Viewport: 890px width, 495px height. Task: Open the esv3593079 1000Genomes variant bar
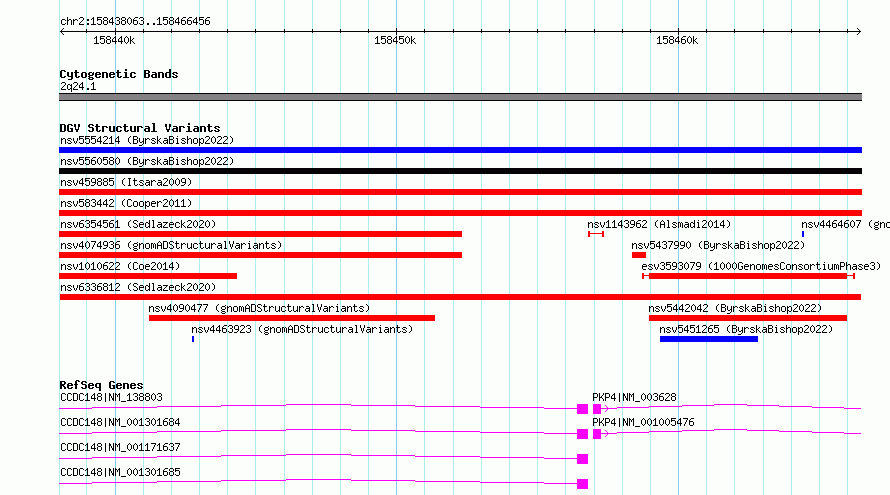748,276
